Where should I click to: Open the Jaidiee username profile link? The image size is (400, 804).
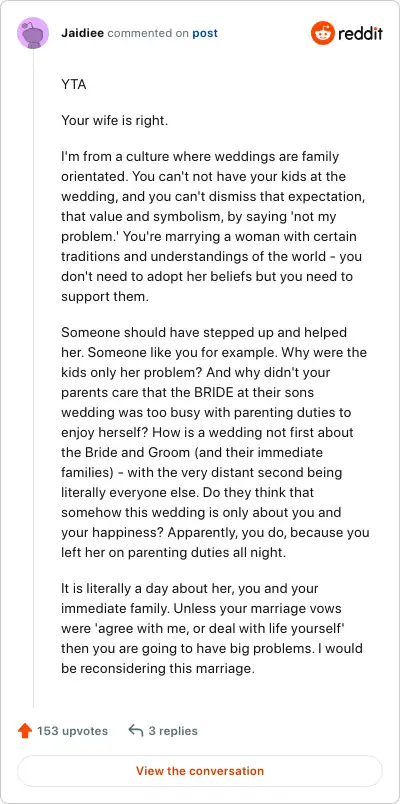[x=83, y=33]
